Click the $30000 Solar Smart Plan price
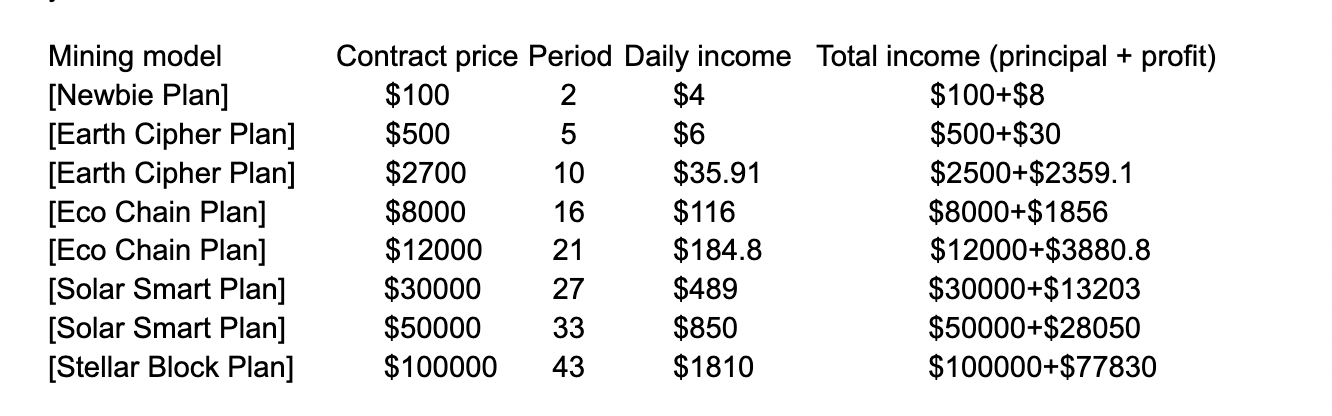 [x=433, y=290]
